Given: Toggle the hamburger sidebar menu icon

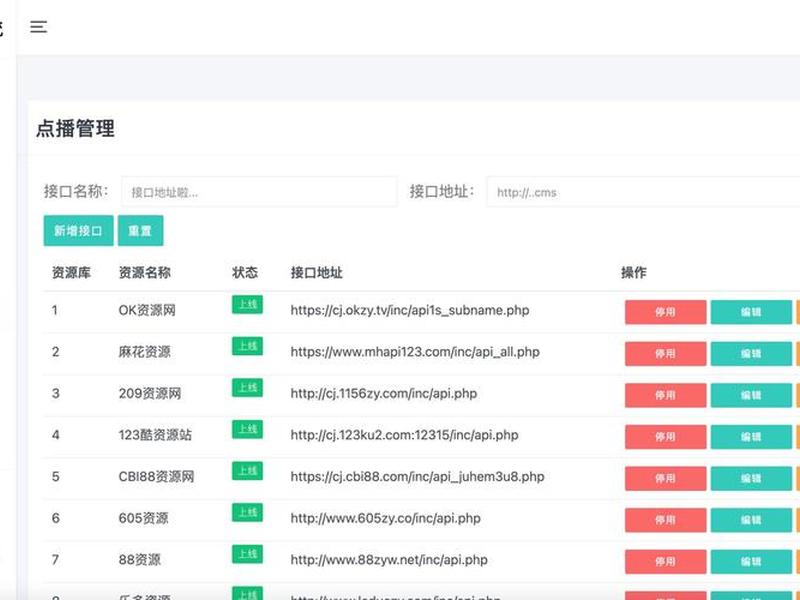Looking at the screenshot, I should coord(38,27).
